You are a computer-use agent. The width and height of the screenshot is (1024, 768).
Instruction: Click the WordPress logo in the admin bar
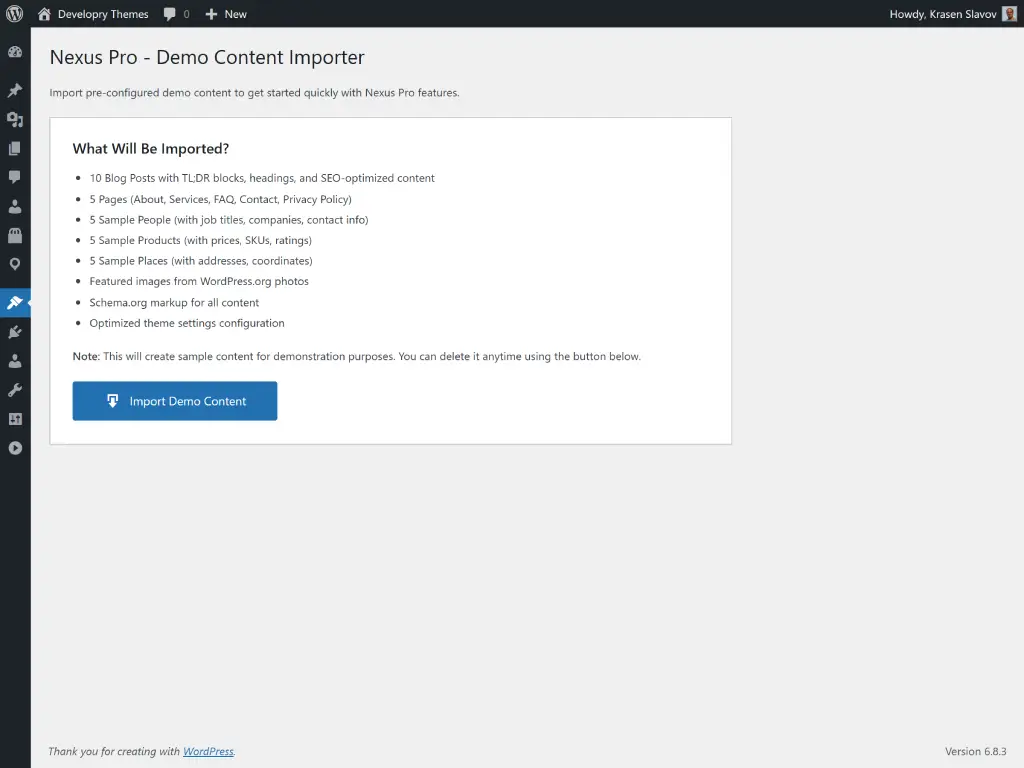coord(15,14)
